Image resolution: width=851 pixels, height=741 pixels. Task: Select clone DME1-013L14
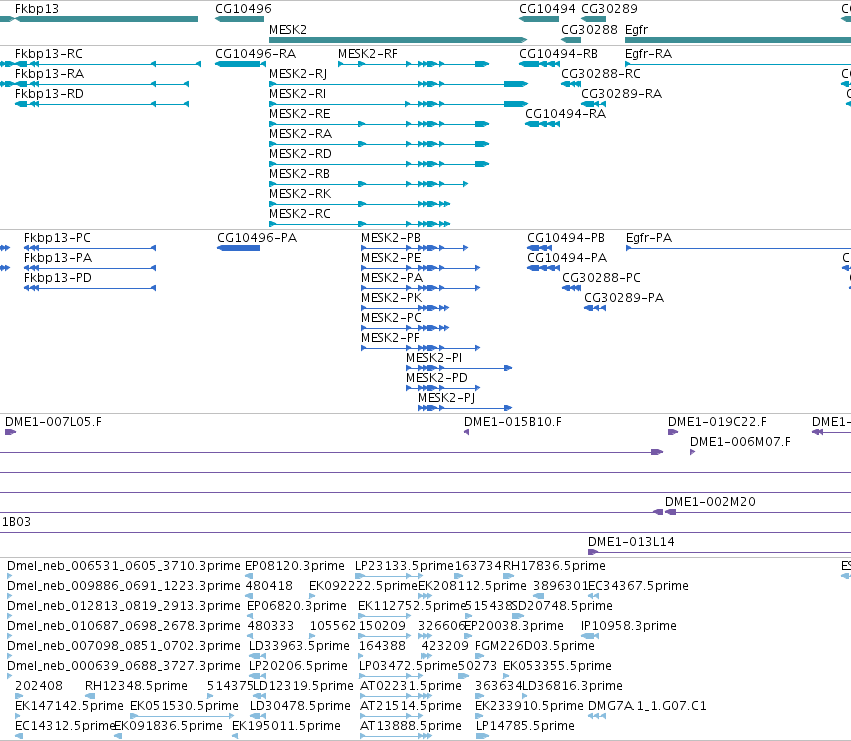631,542
